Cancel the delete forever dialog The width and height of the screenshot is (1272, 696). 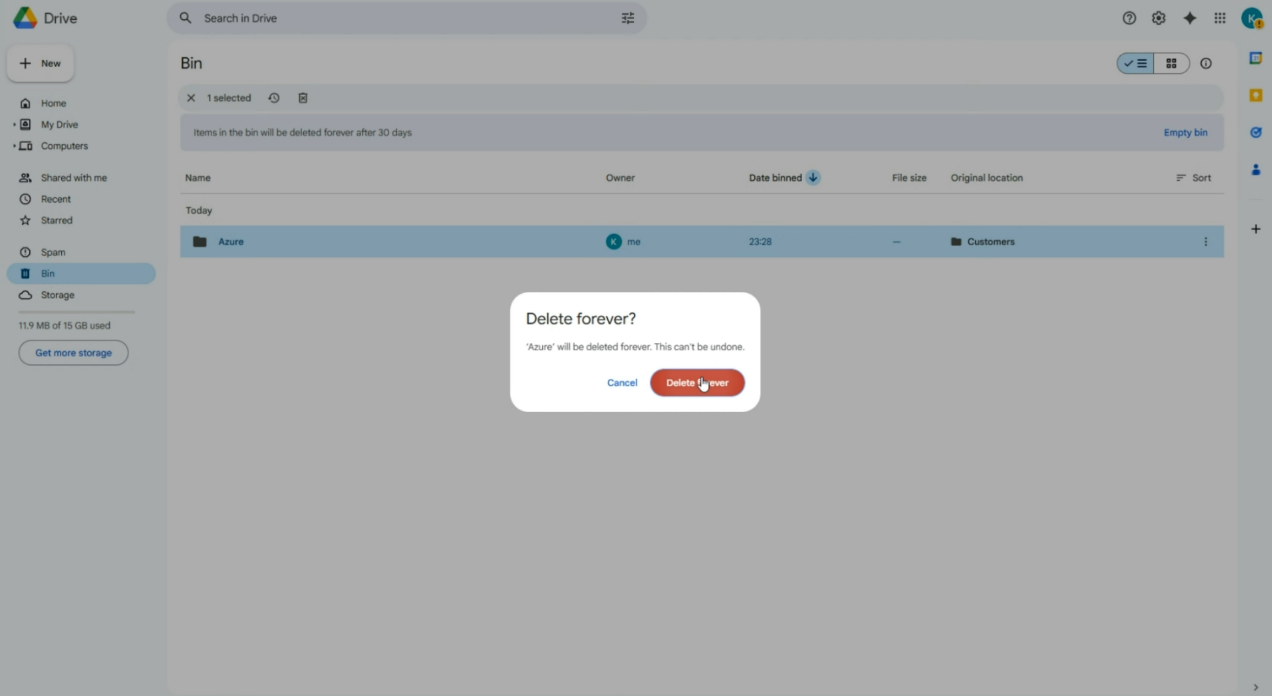point(622,383)
